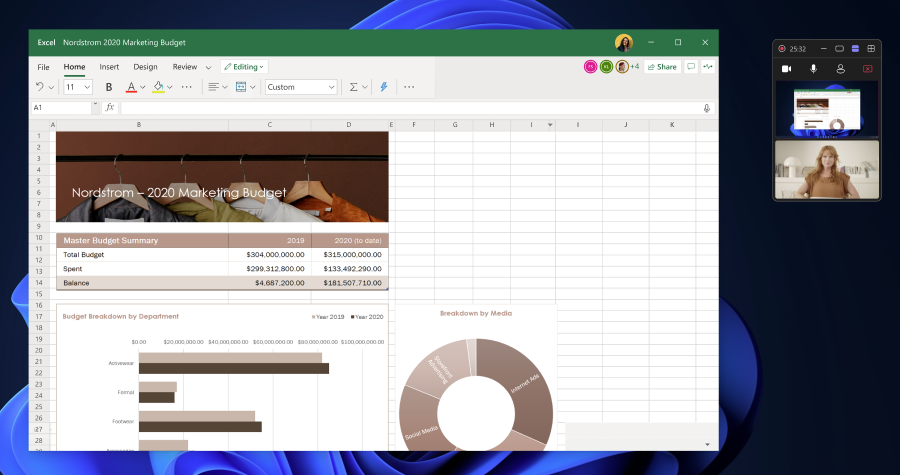
Task: Apply the yellow fill color bucket
Action: [158, 87]
